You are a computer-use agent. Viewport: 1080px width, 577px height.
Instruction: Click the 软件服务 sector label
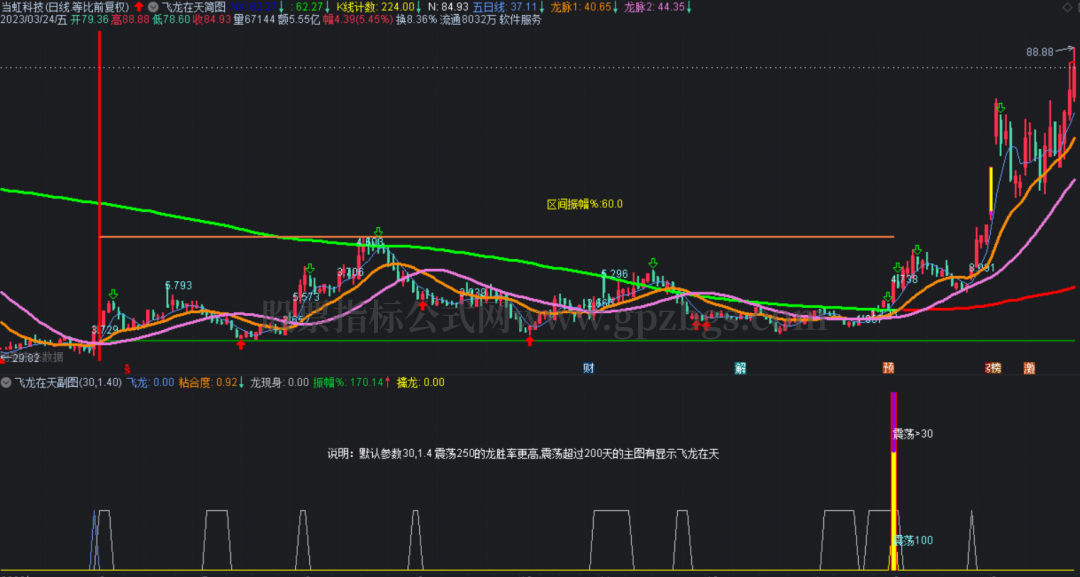click(x=519, y=20)
